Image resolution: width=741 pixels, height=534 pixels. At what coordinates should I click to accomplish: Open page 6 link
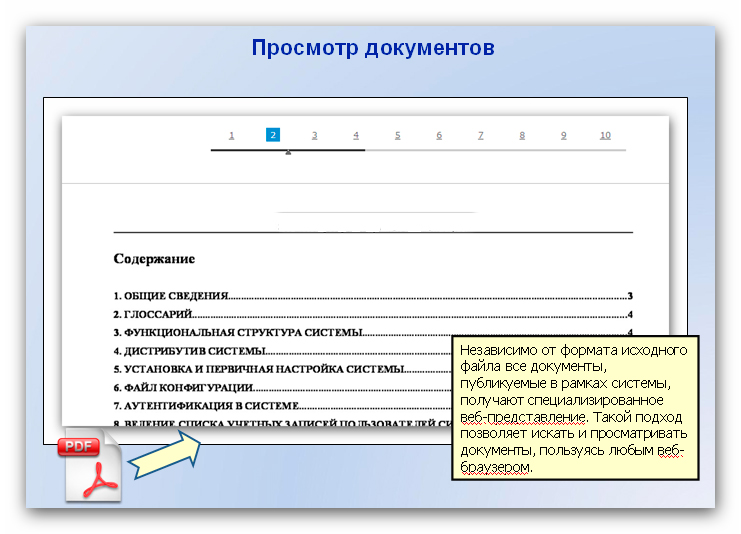pyautogui.click(x=439, y=136)
